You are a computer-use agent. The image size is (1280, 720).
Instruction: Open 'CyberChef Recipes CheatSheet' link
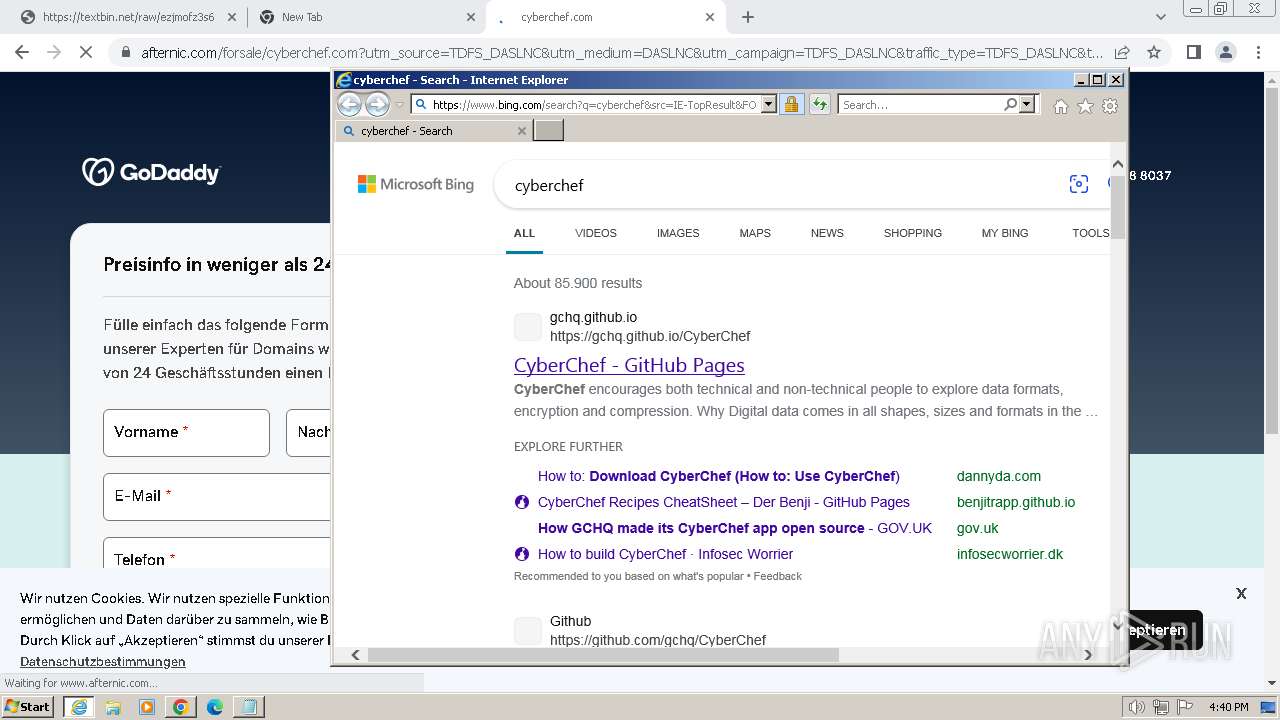(x=724, y=502)
